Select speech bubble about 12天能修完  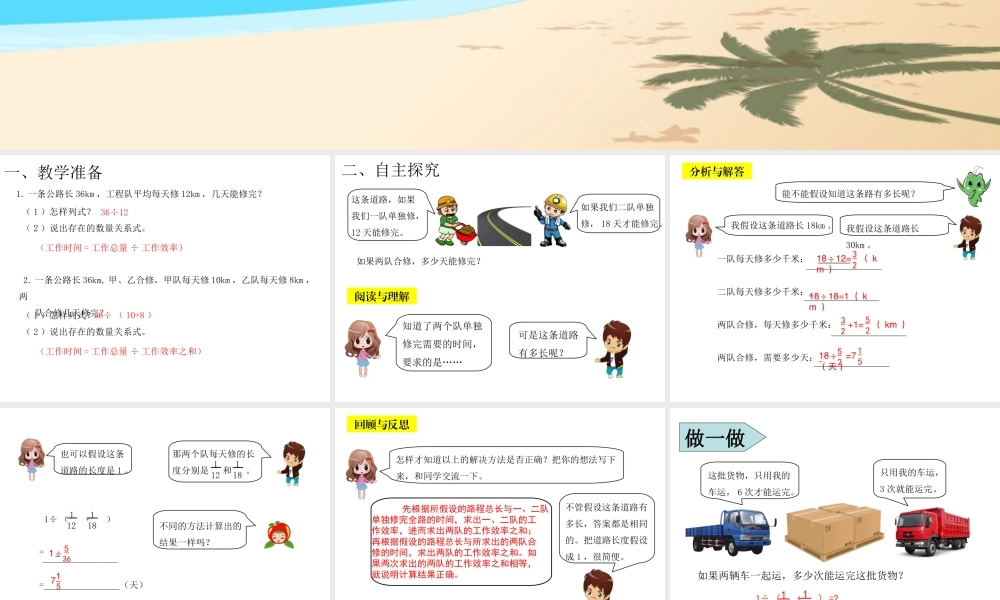click(389, 216)
